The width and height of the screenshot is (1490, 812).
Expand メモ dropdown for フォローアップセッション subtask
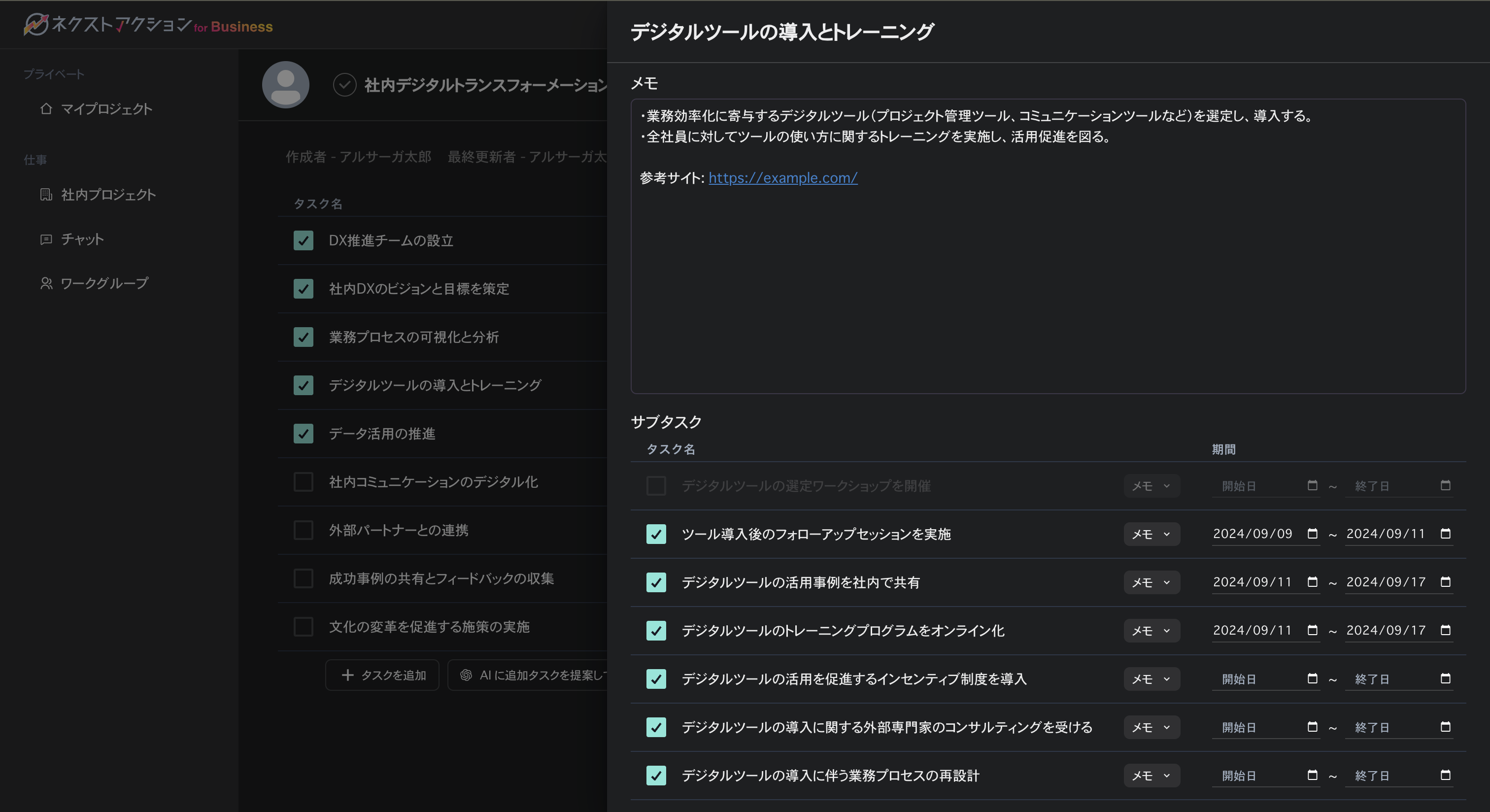[1151, 534]
